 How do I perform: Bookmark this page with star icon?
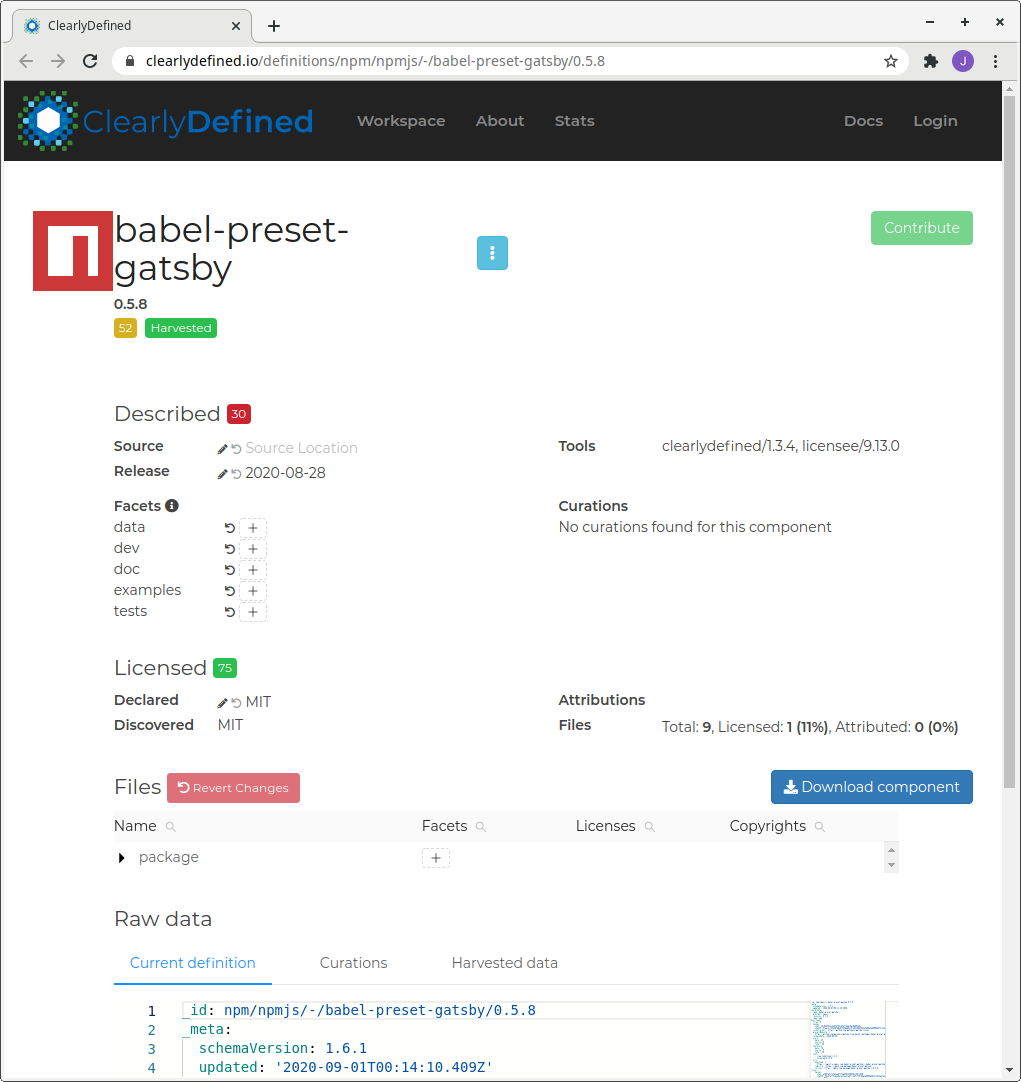[891, 61]
